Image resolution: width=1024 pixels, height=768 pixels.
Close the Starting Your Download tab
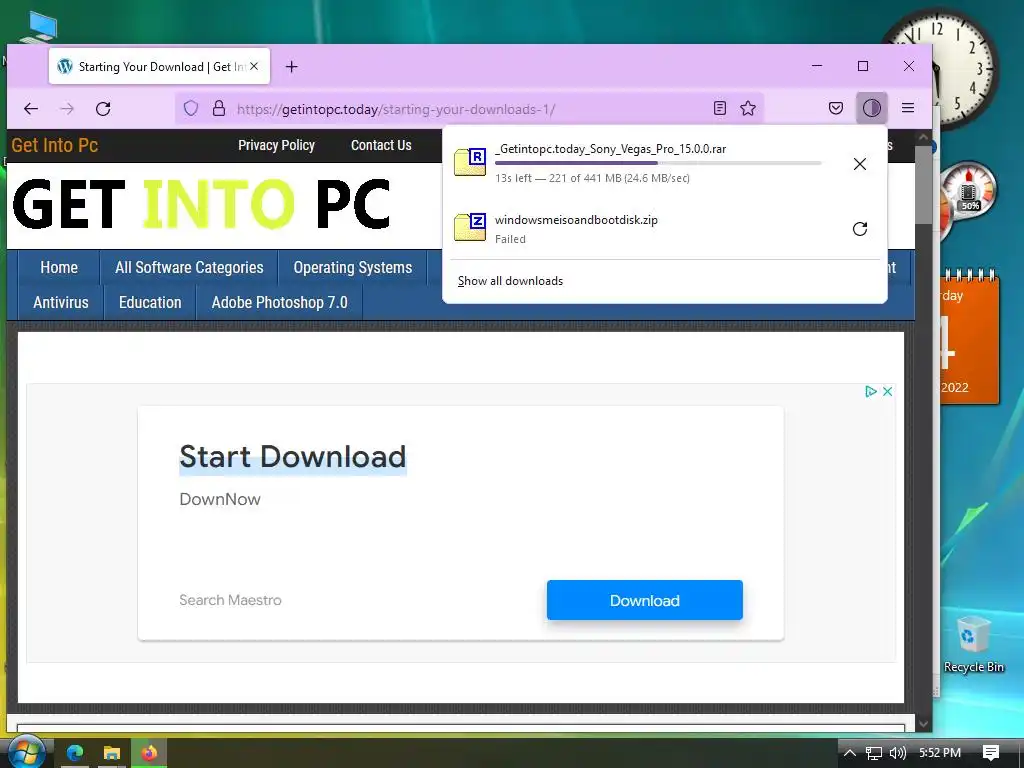pos(254,67)
